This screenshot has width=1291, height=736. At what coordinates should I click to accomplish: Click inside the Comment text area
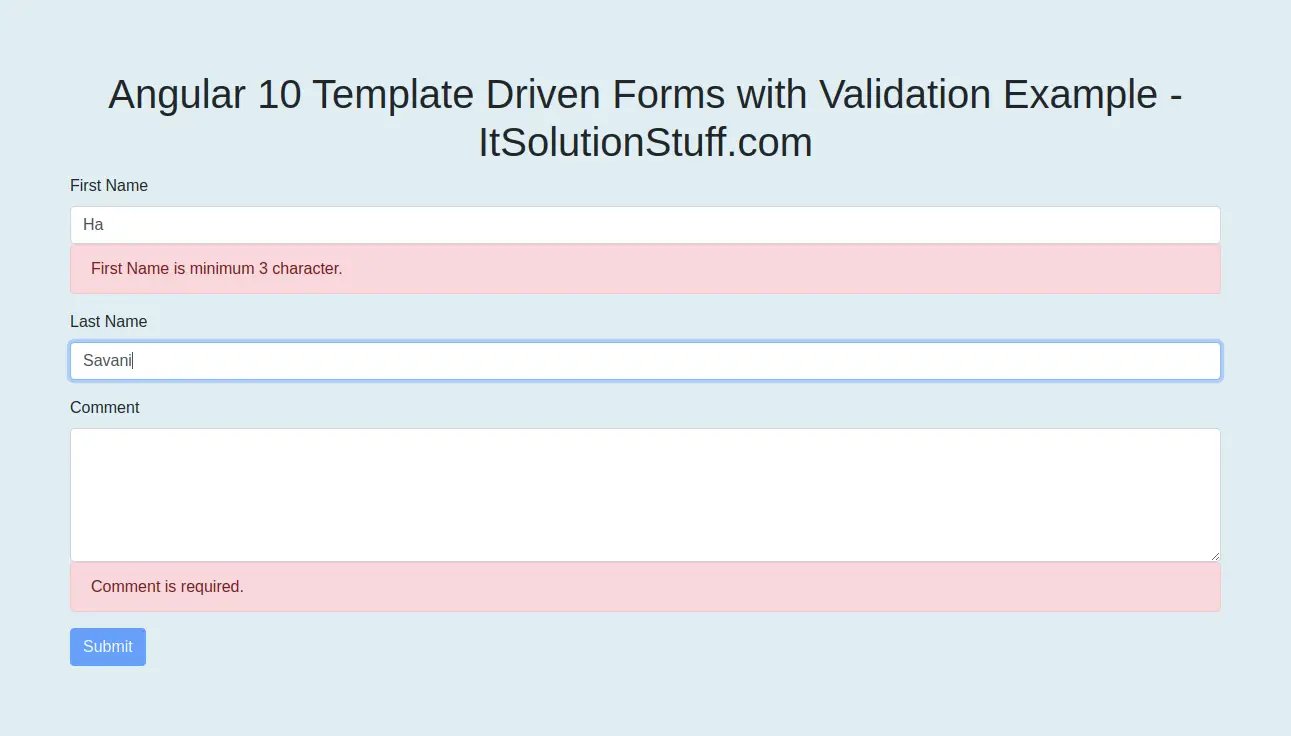pyautogui.click(x=645, y=495)
